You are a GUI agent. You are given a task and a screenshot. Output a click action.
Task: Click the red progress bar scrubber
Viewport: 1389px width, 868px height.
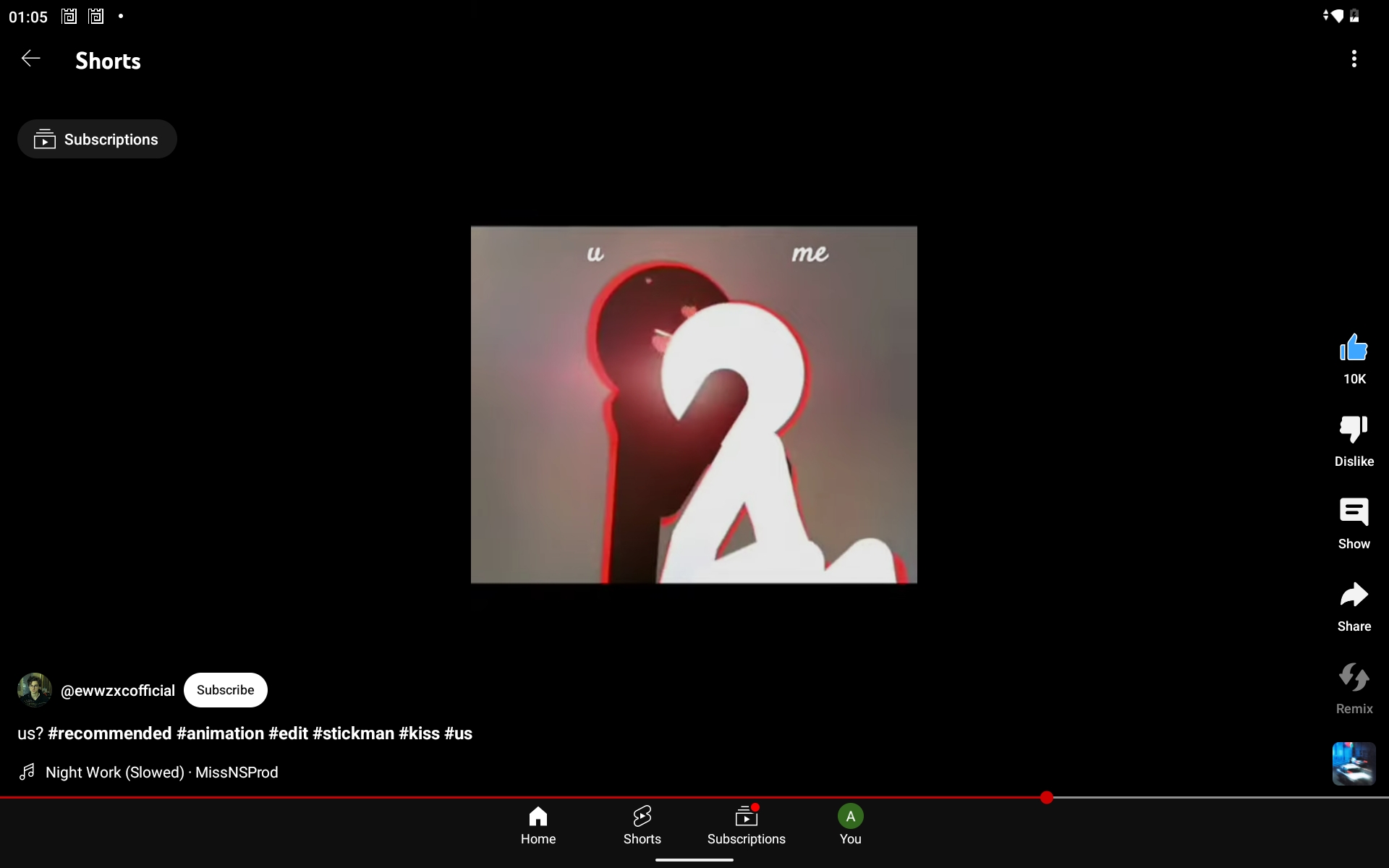1047,797
